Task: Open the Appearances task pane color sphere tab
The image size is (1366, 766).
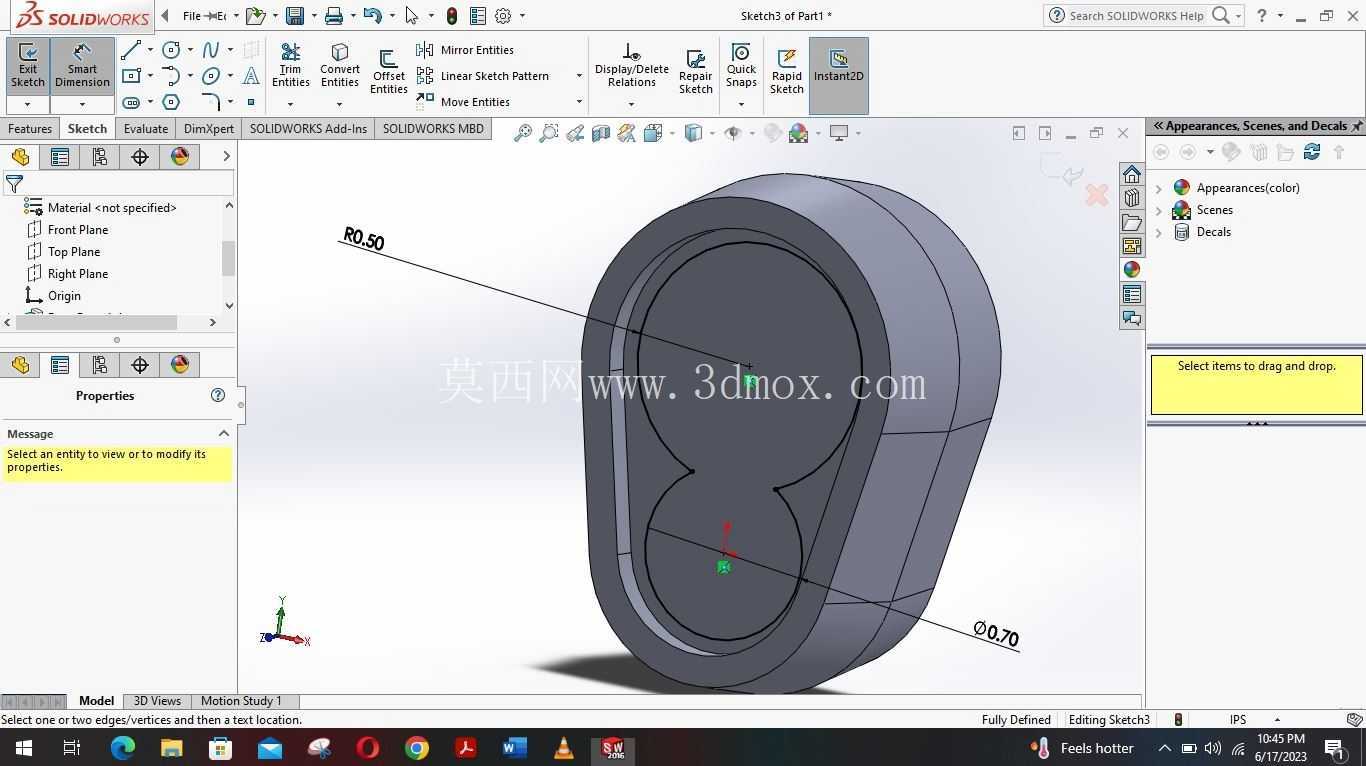Action: click(x=1131, y=270)
